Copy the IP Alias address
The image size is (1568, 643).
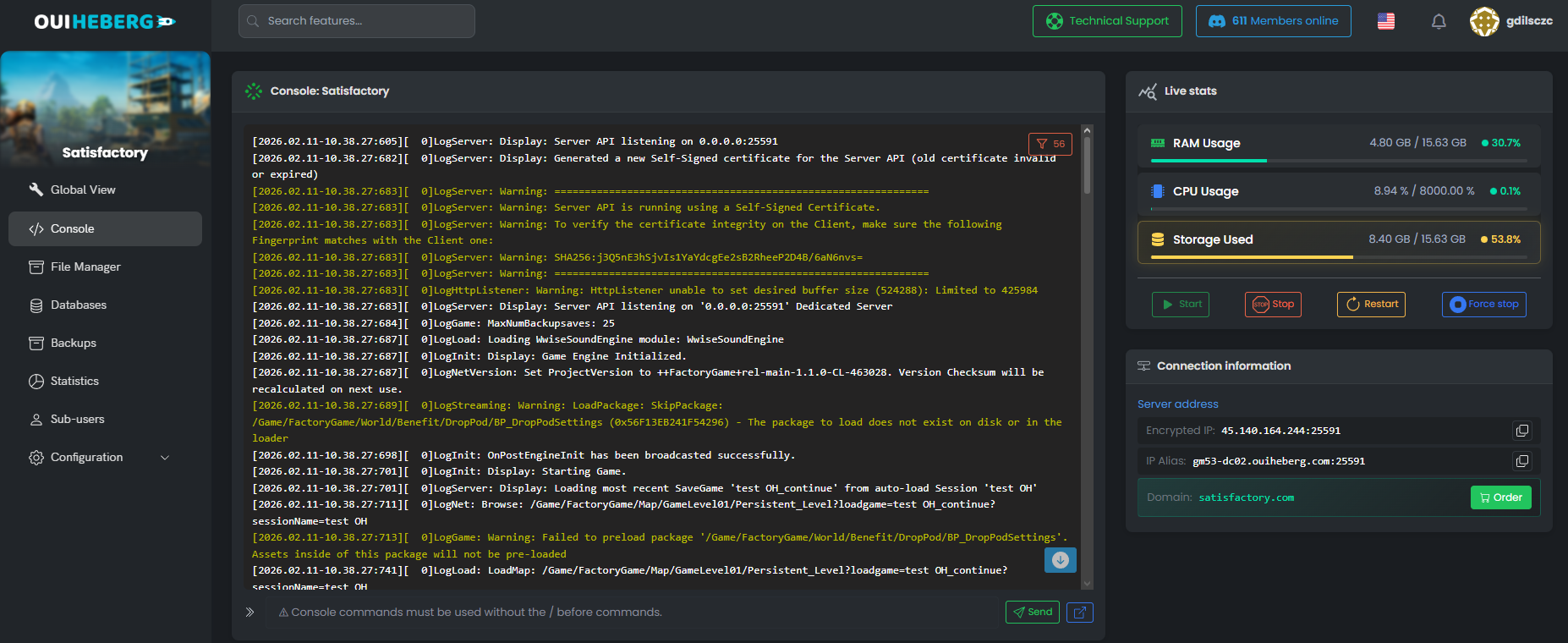pos(1521,461)
